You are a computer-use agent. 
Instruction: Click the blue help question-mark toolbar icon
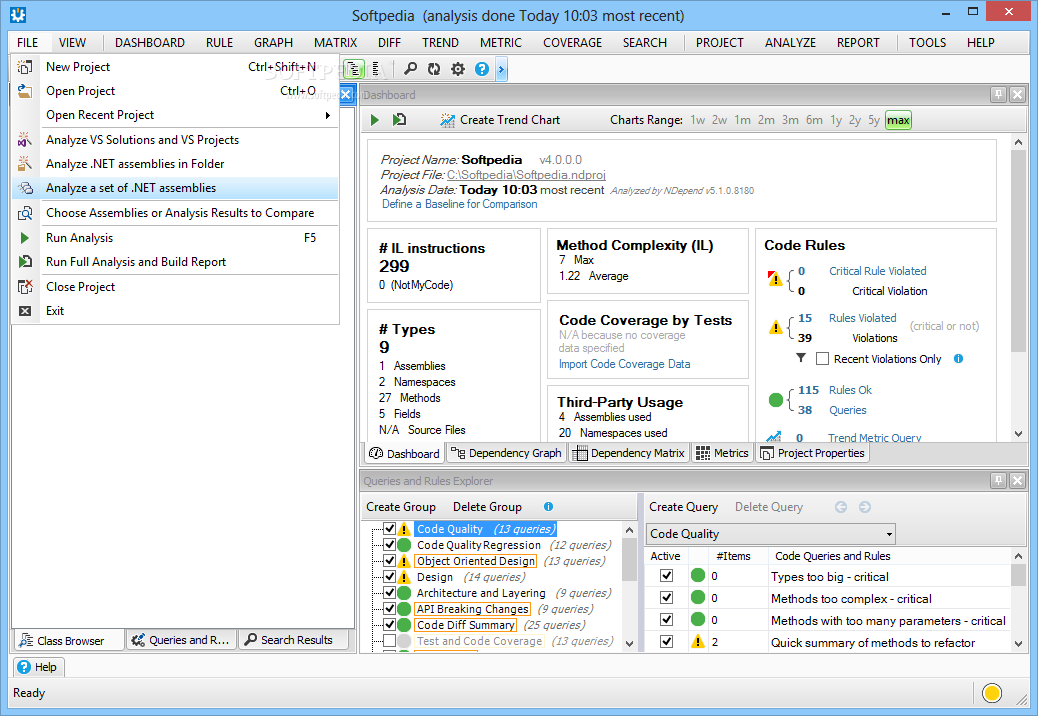point(482,69)
